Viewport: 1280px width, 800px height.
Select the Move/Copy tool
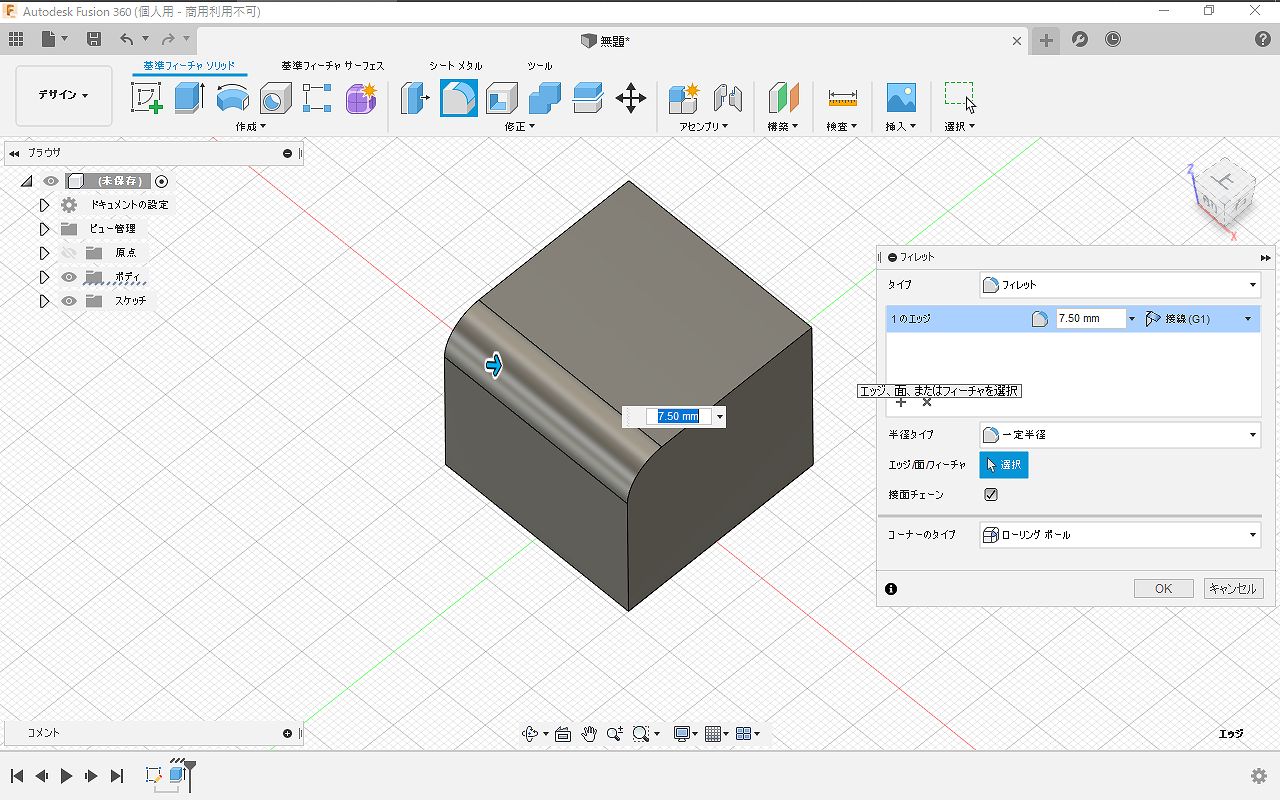(x=630, y=98)
